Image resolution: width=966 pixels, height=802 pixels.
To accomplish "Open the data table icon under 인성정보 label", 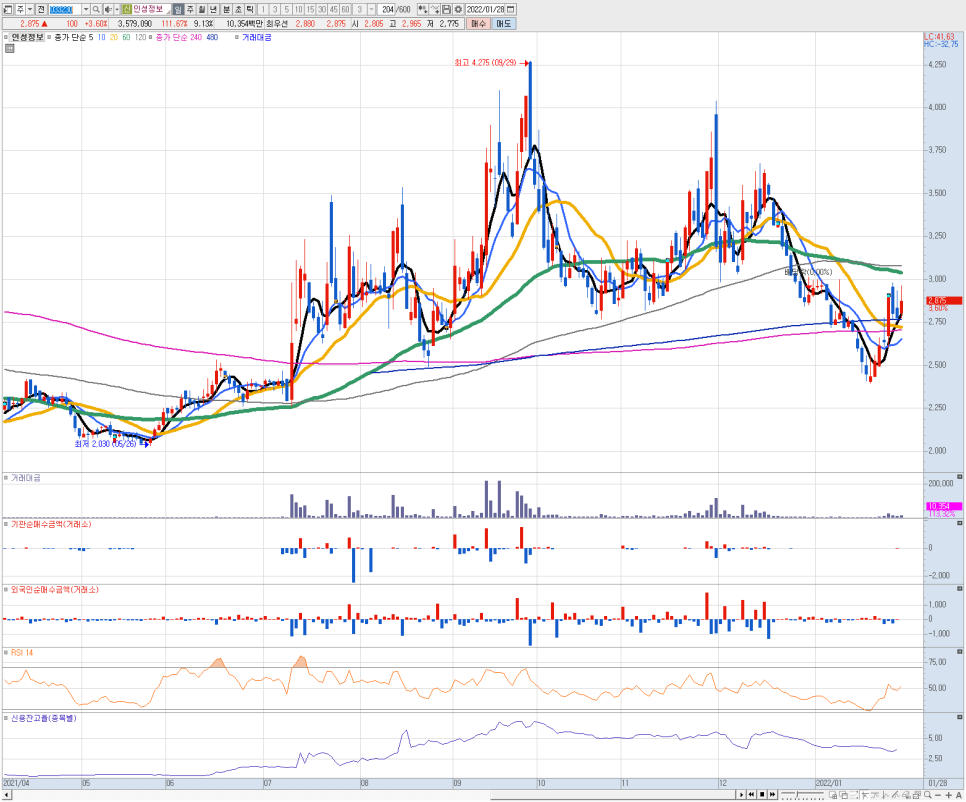I will point(9,49).
